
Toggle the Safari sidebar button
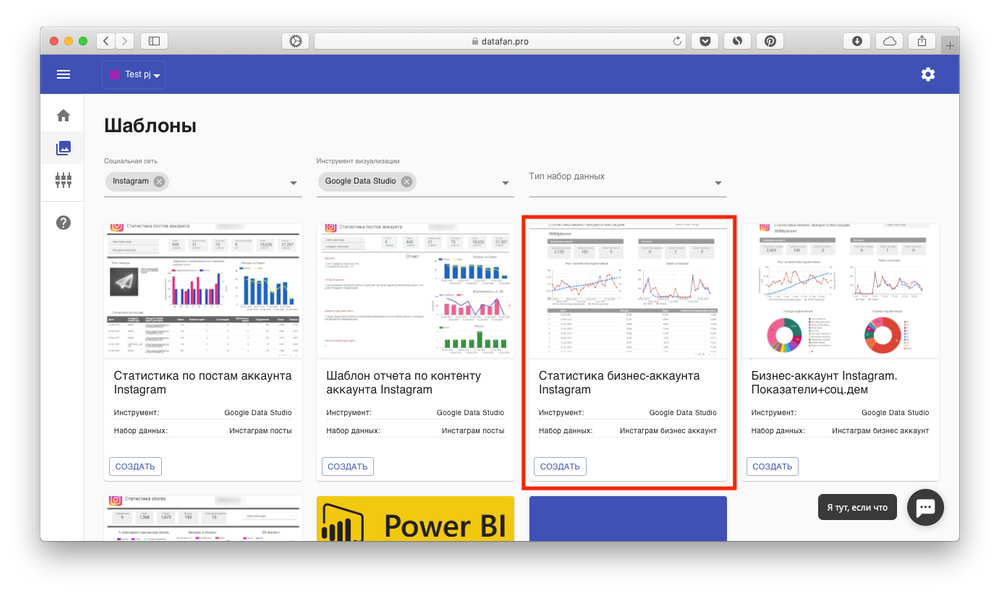154,41
